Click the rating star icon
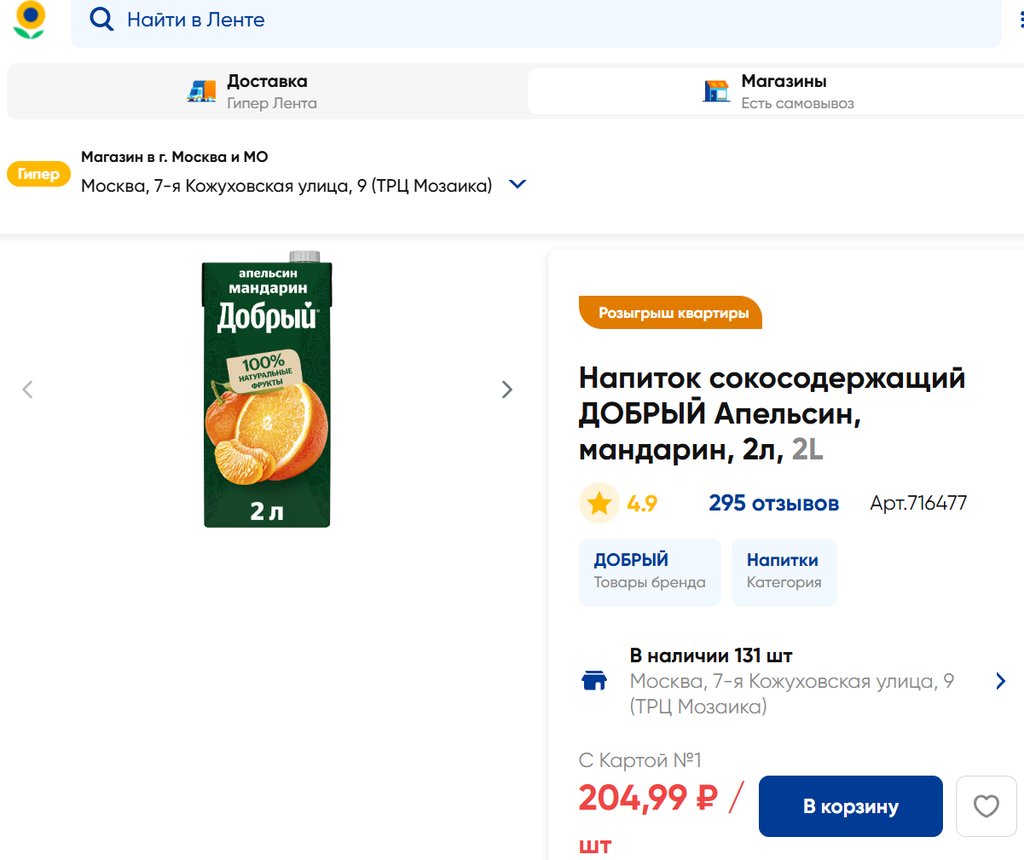Screen dimensions: 1024x860 [599, 503]
